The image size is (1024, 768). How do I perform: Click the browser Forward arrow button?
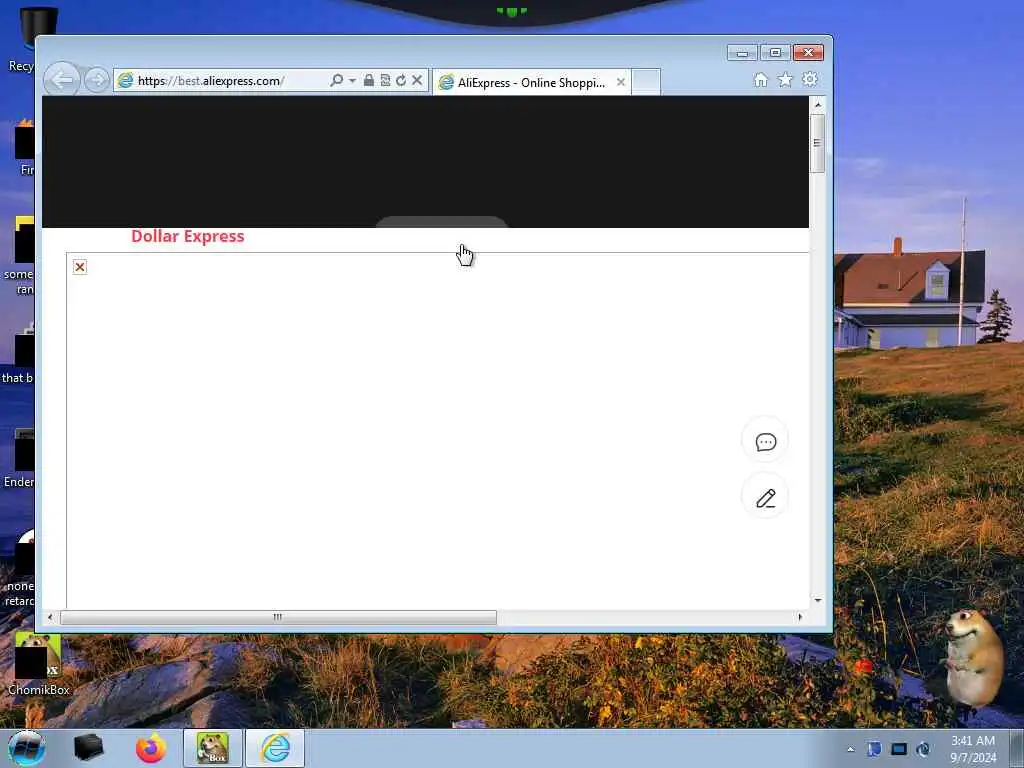point(97,80)
